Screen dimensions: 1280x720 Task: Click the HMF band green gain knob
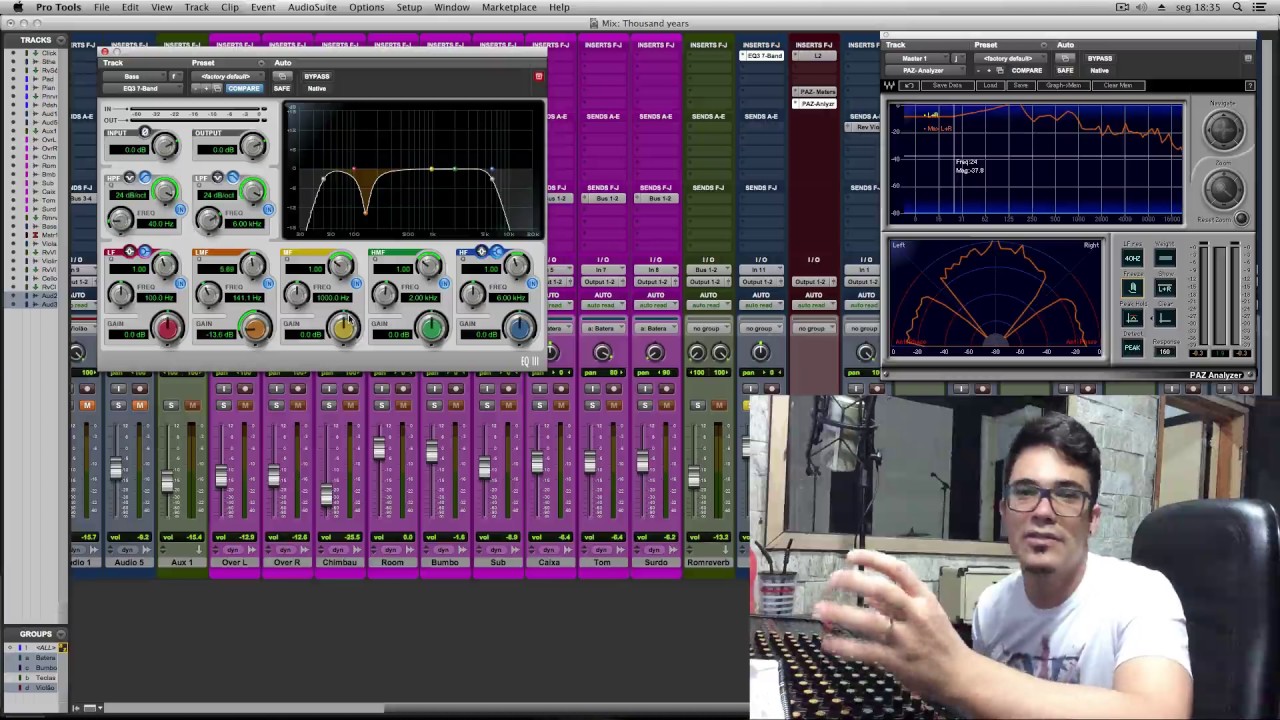click(431, 328)
